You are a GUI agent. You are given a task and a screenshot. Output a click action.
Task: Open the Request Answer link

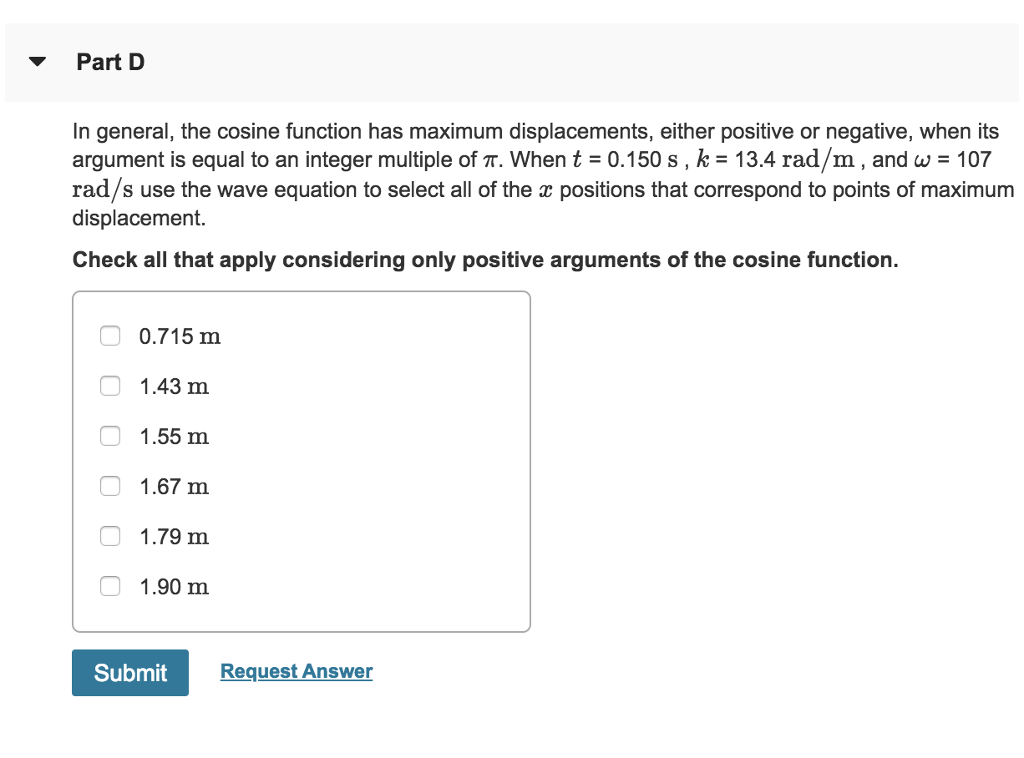pos(295,671)
